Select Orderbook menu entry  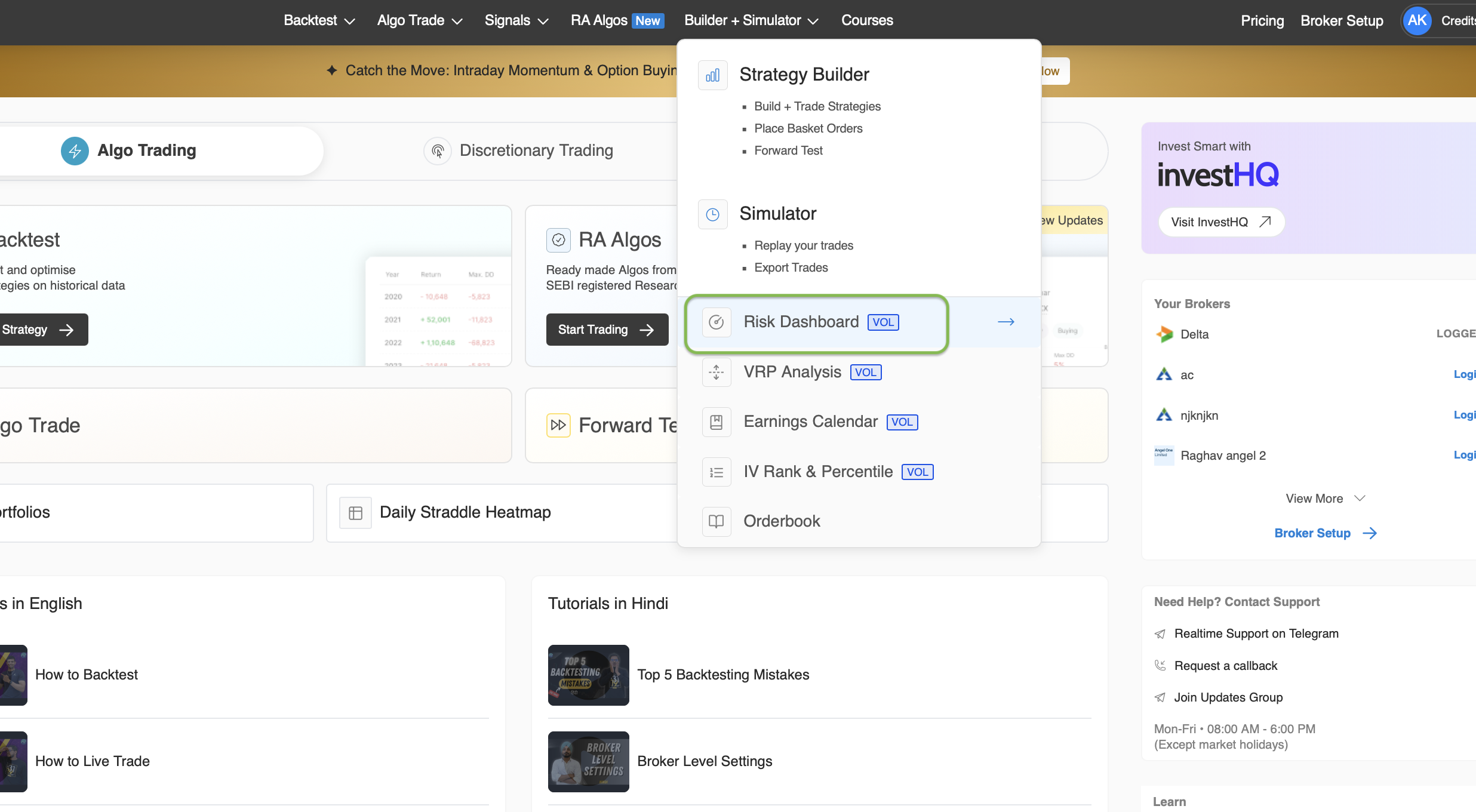pos(859,521)
